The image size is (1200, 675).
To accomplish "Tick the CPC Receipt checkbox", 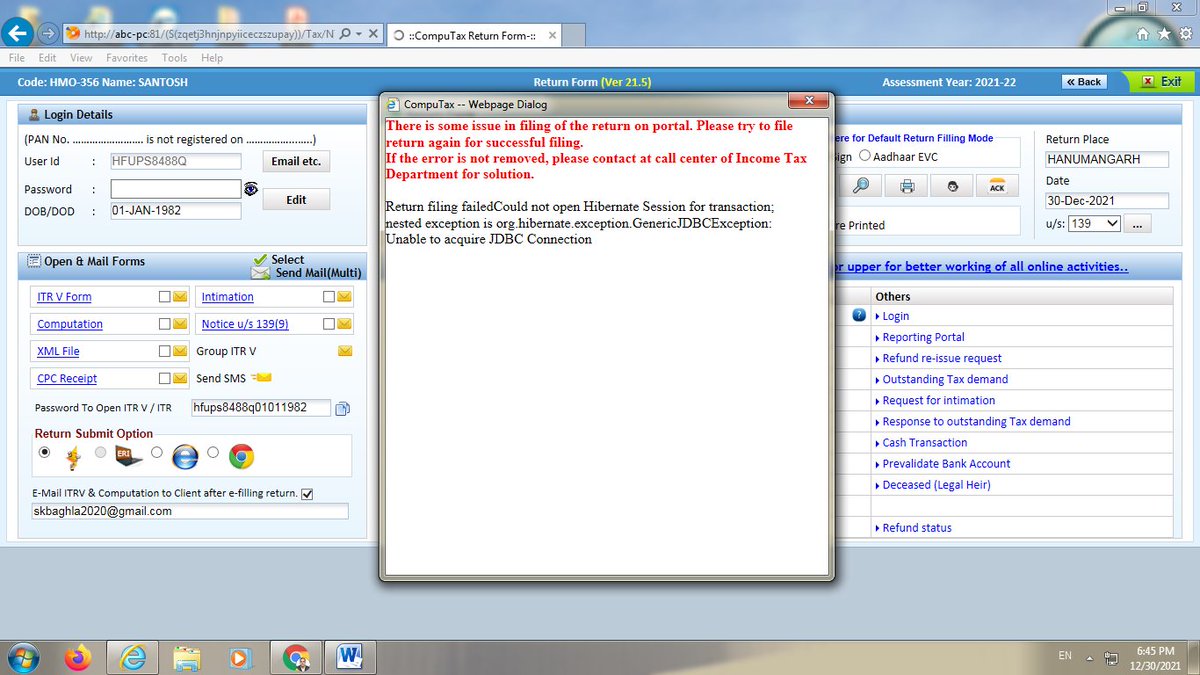I will [165, 378].
